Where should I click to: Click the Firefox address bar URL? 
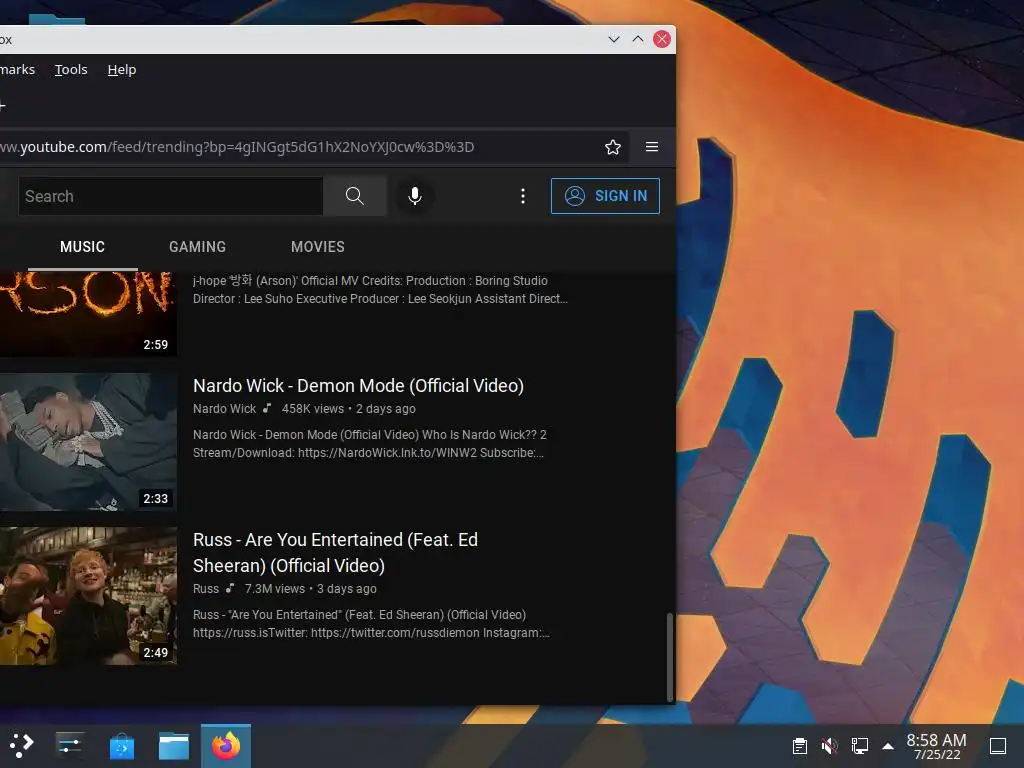pyautogui.click(x=238, y=147)
